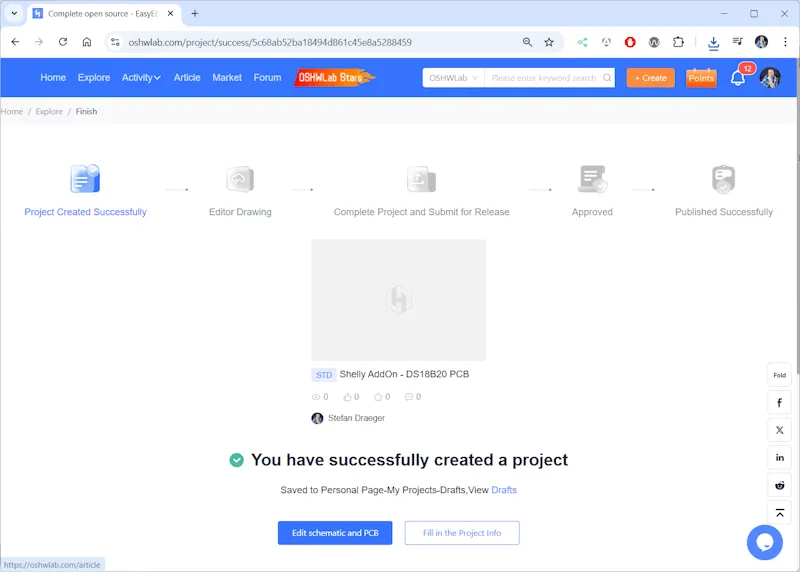Click Edit schematic and PCB button
The height and width of the screenshot is (572, 800).
pyautogui.click(x=335, y=533)
